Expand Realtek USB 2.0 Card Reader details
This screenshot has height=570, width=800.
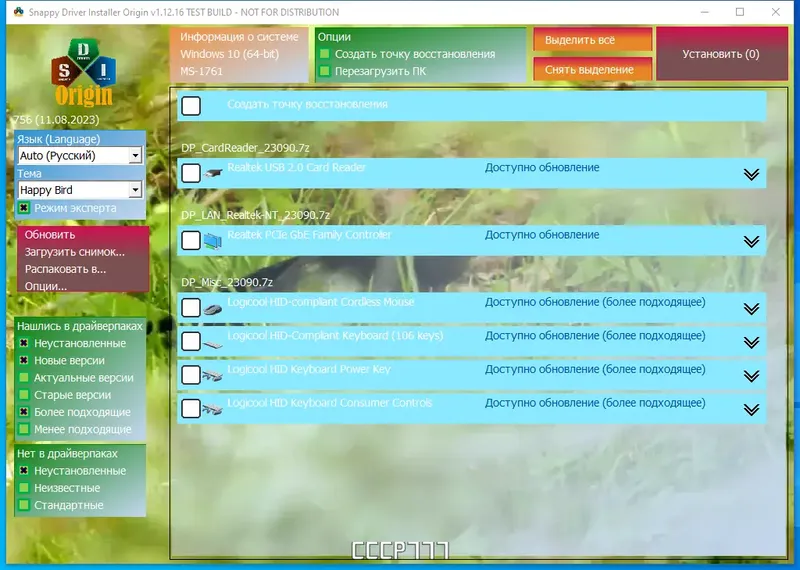click(751, 175)
